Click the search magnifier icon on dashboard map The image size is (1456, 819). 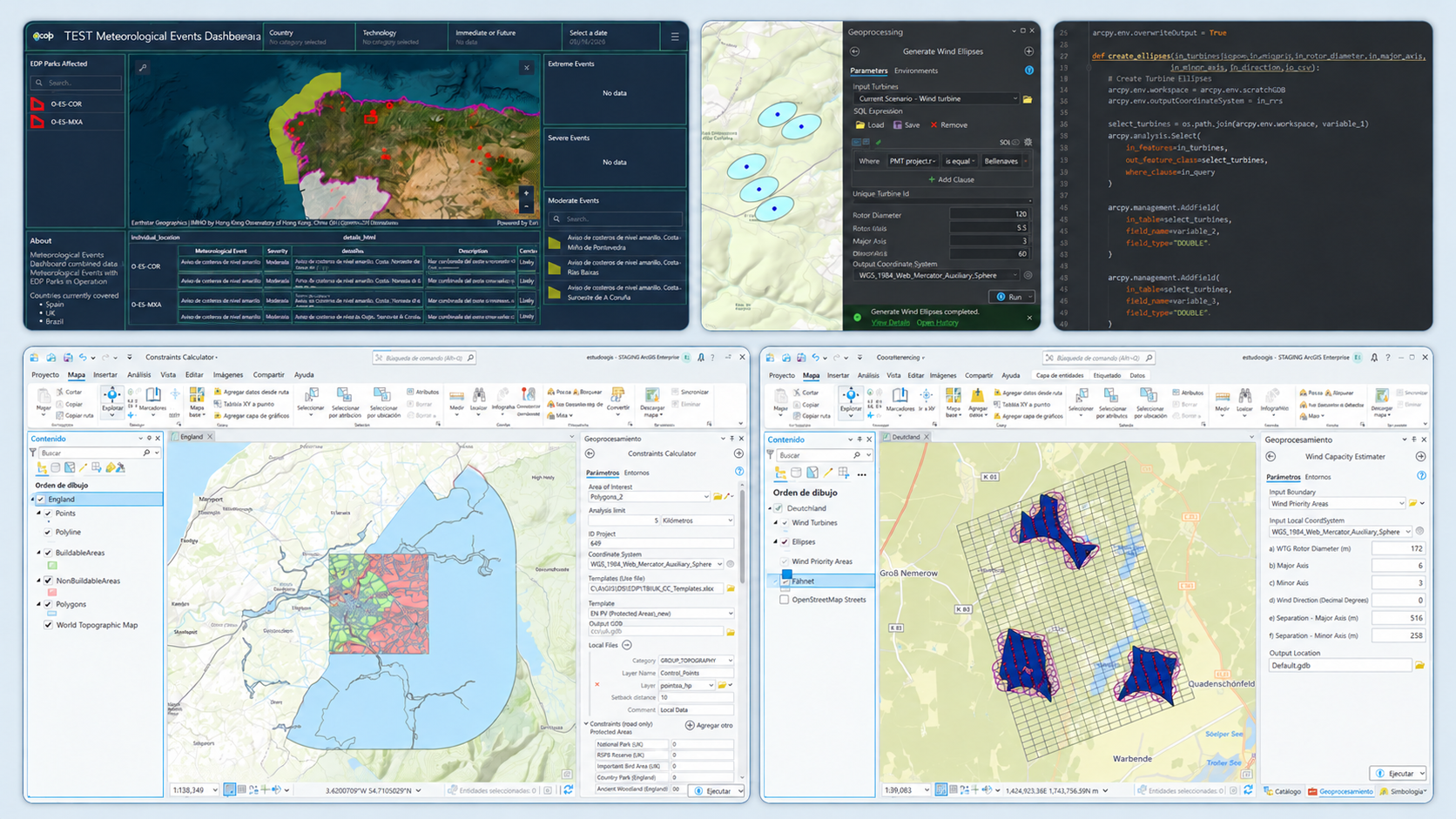pos(143,67)
